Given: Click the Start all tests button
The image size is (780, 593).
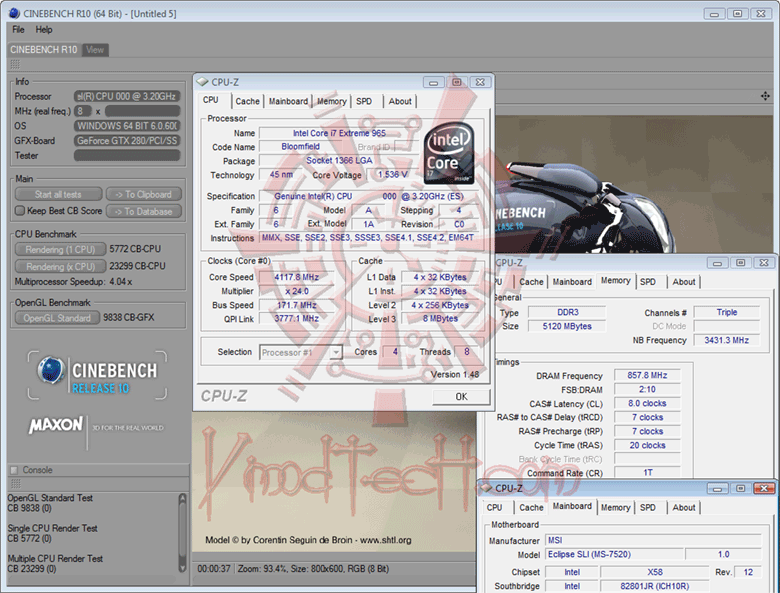Looking at the screenshot, I should click(x=58, y=195).
